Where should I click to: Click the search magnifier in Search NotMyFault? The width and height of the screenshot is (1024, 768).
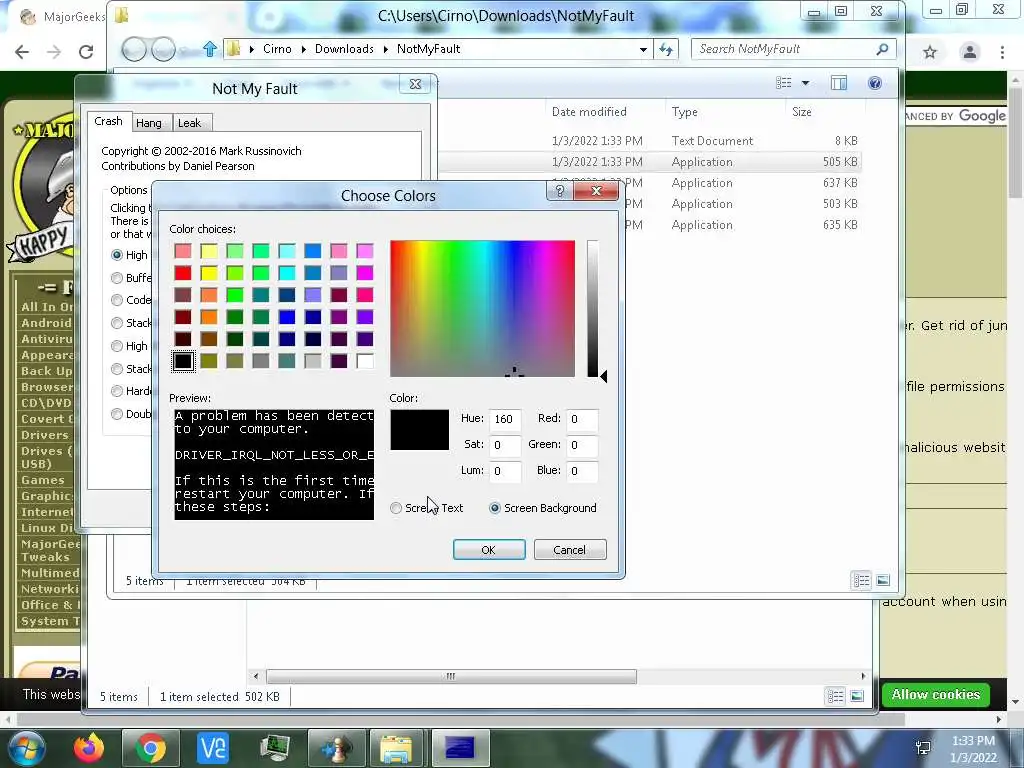(x=882, y=48)
